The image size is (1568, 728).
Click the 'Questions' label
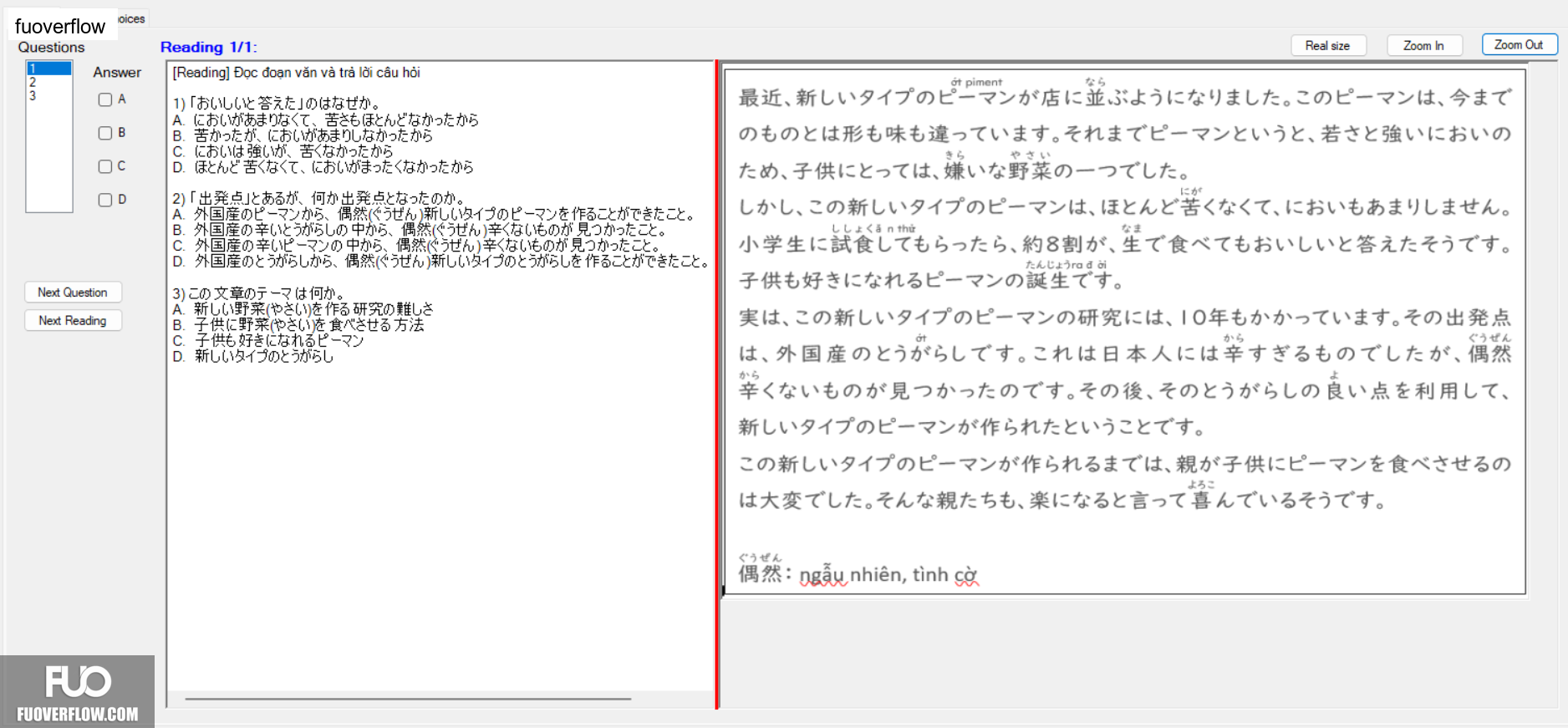51,48
